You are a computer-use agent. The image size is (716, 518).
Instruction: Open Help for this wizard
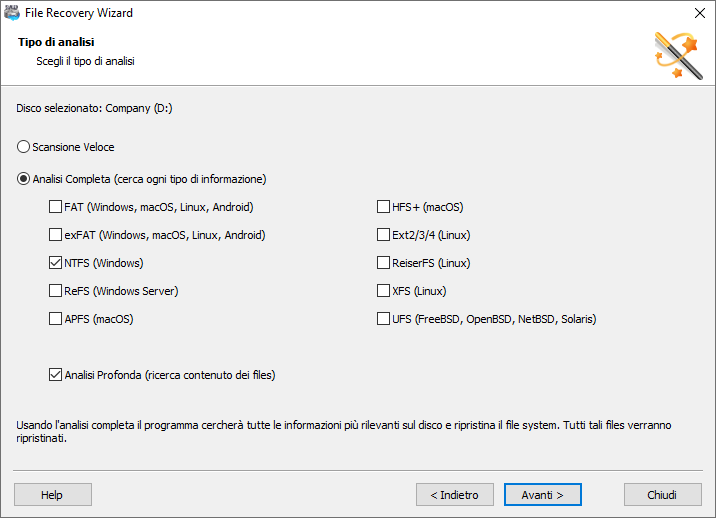(x=53, y=495)
